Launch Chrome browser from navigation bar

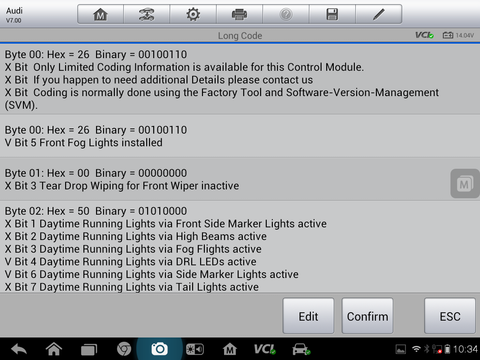click(124, 349)
